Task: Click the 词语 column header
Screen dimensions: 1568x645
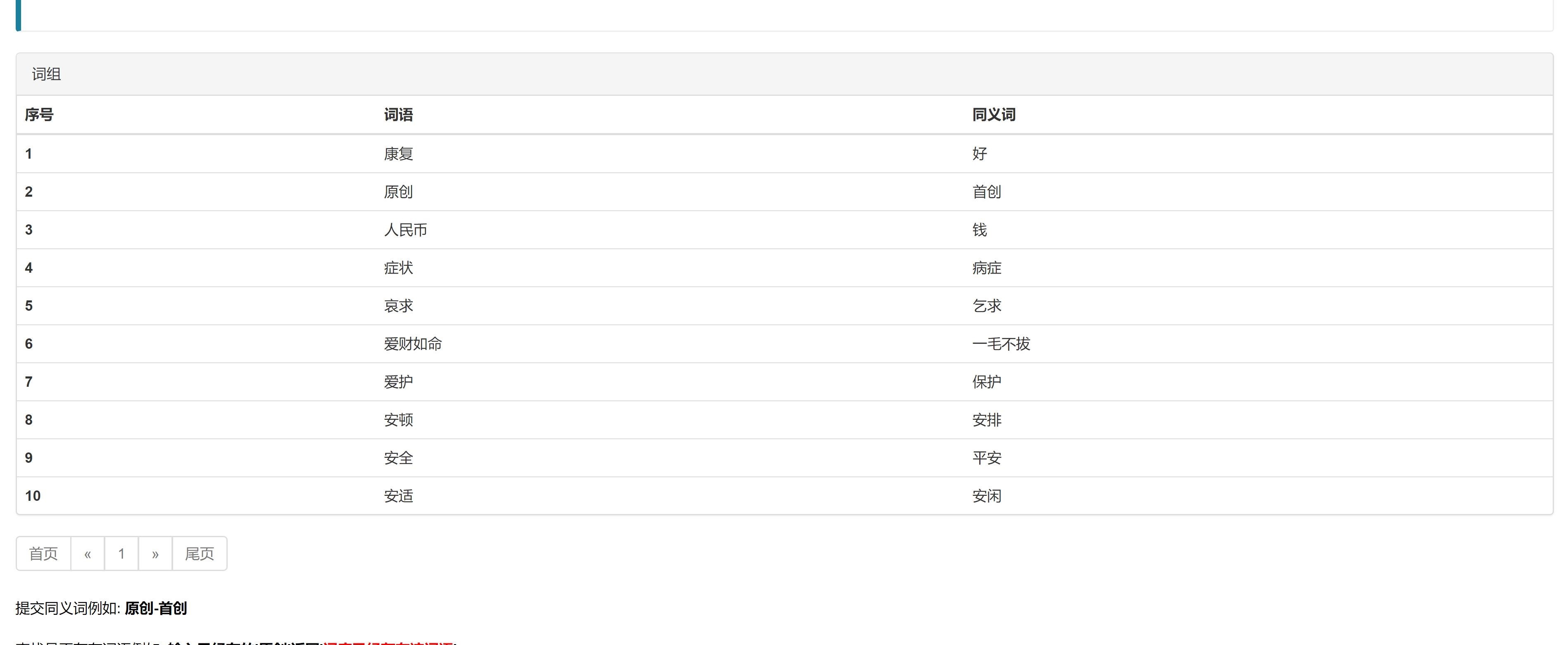Action: tap(398, 114)
